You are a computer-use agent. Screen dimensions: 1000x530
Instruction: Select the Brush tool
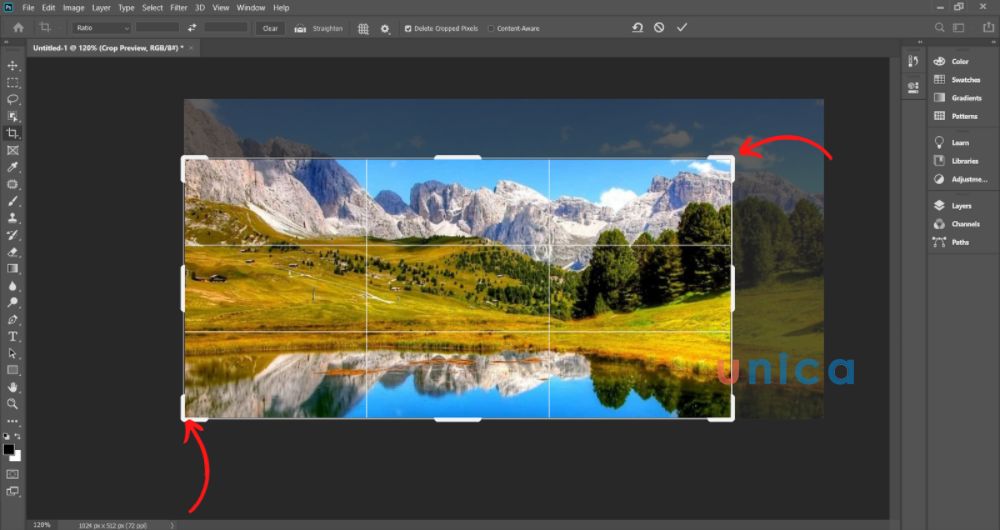click(x=12, y=201)
